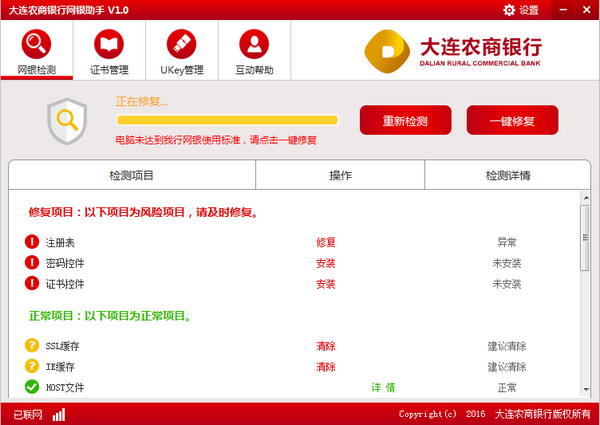Go to 互动帮助 tab
Screen dimensions: 600x425
click(254, 50)
